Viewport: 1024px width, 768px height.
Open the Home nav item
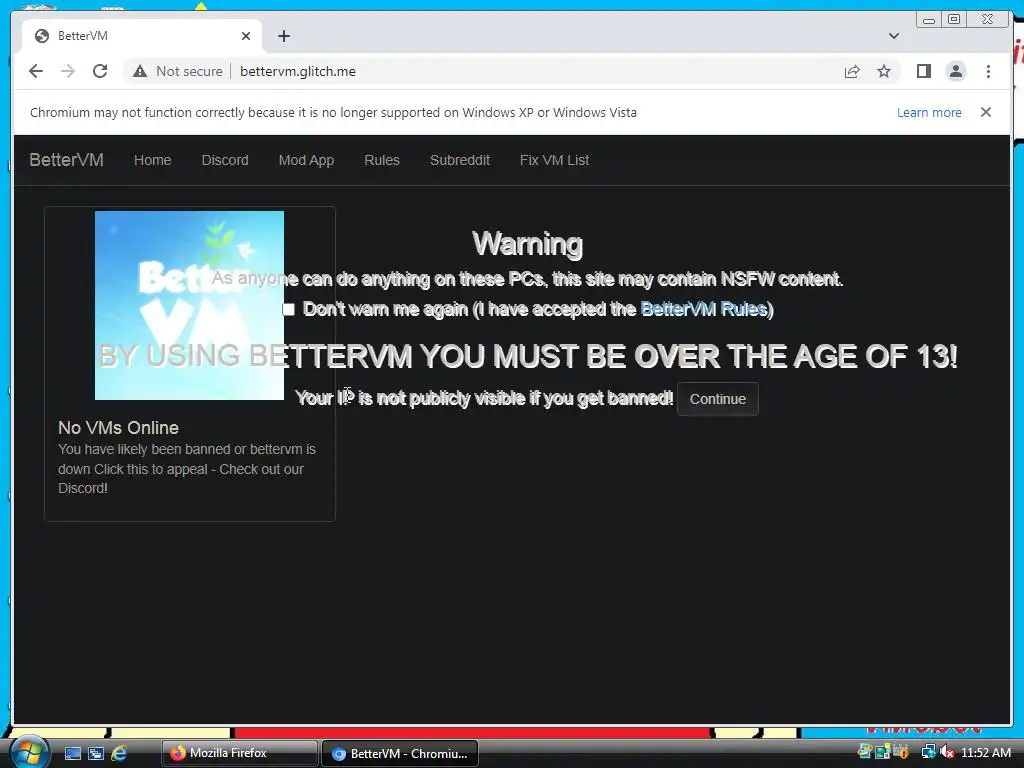pyautogui.click(x=152, y=160)
